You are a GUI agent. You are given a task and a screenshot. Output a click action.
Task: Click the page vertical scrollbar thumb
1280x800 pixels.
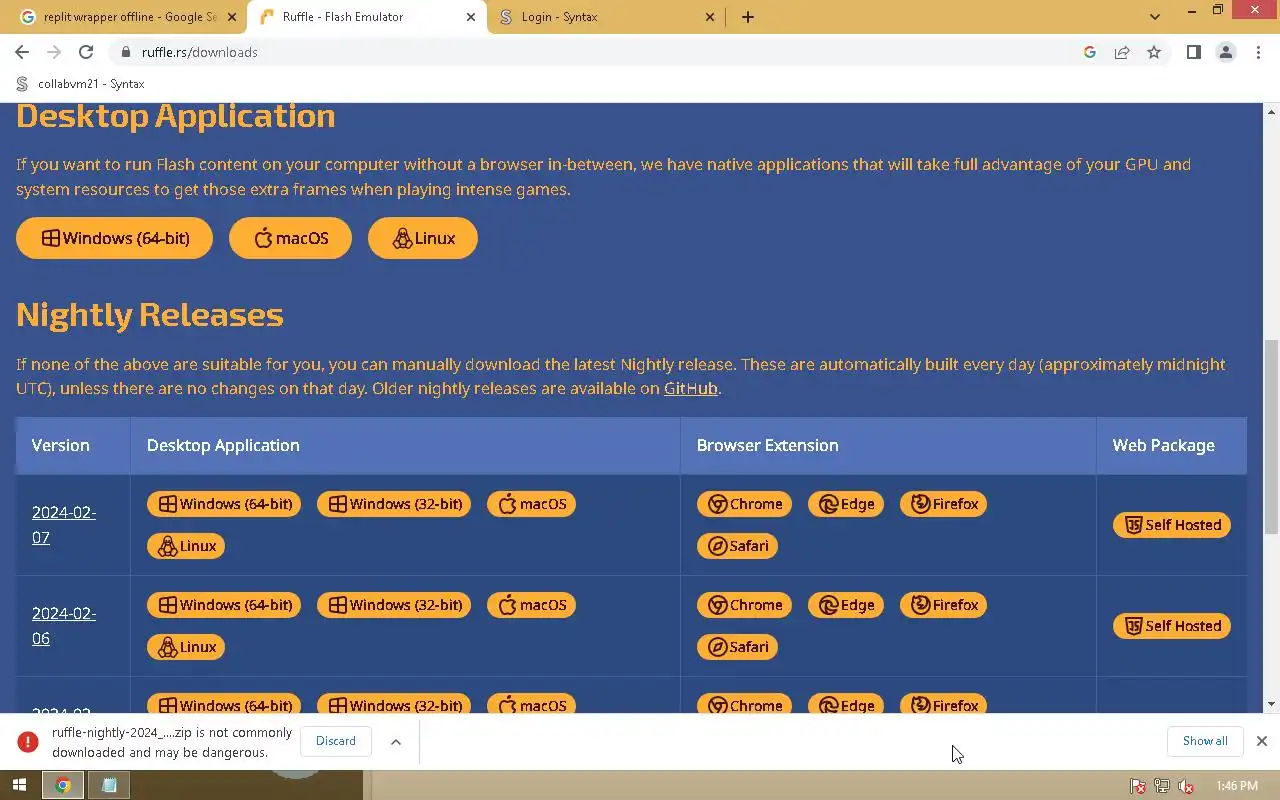(x=1271, y=437)
